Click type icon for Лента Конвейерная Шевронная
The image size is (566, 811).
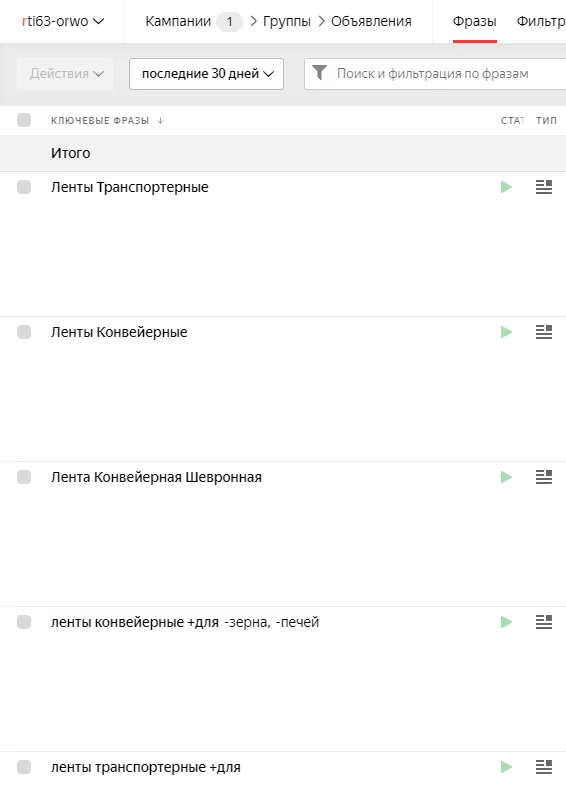pyautogui.click(x=544, y=477)
